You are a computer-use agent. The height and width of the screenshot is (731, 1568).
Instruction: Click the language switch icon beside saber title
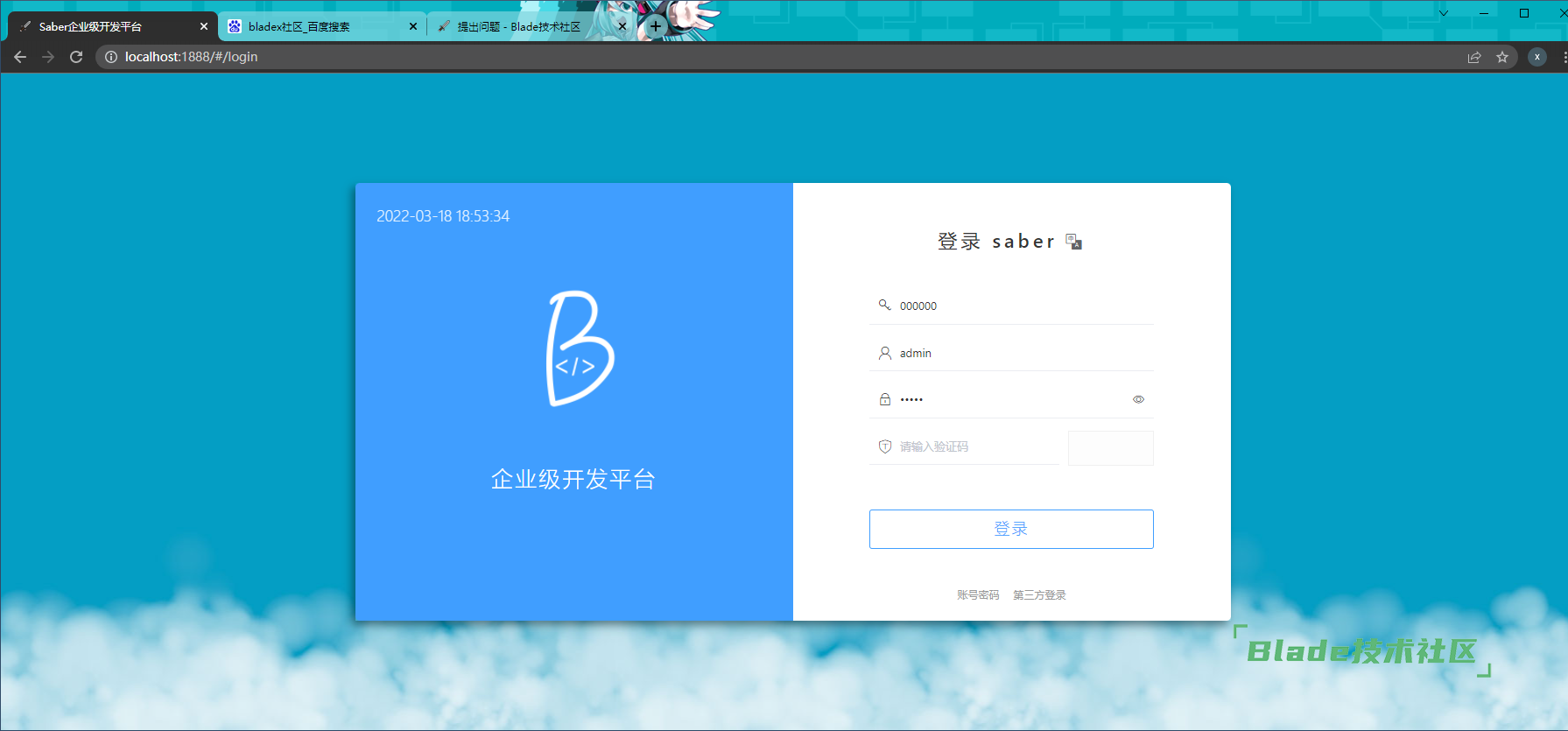tap(1074, 242)
